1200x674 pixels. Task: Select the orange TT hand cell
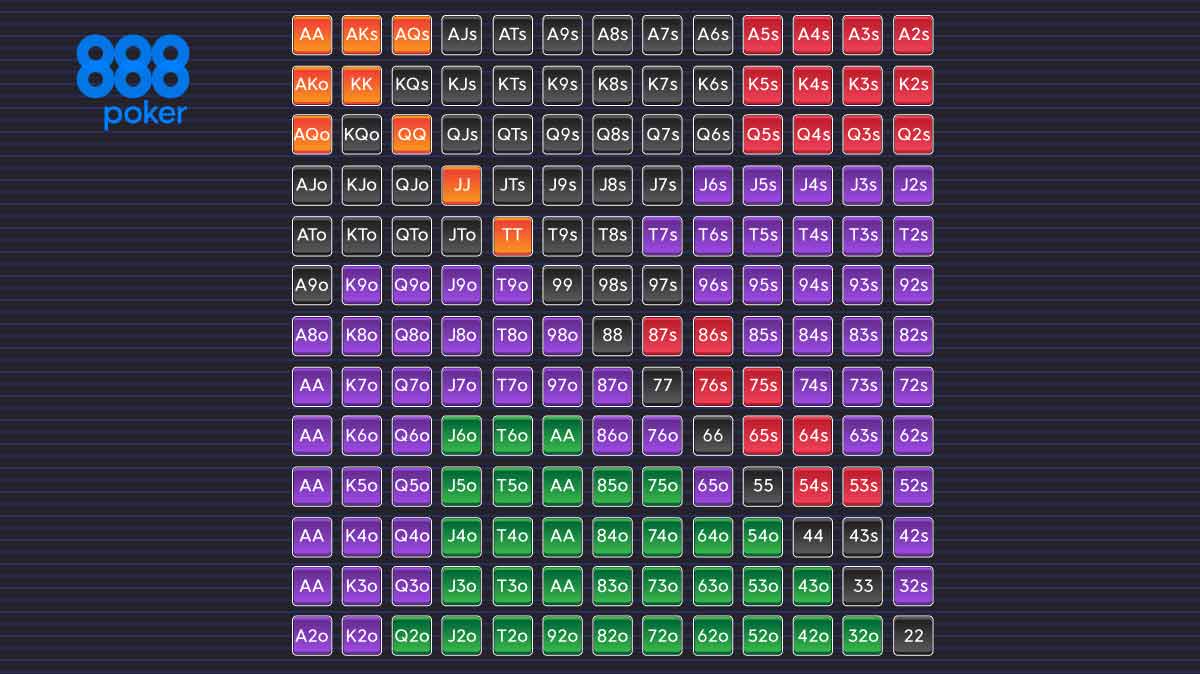[x=512, y=235]
